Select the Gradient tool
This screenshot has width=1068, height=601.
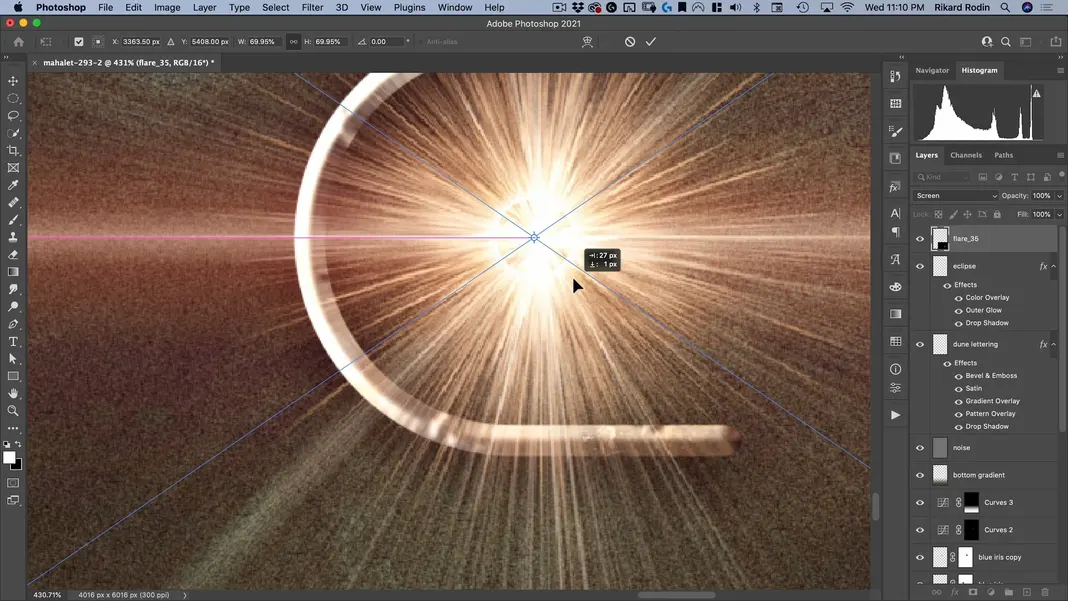(x=13, y=272)
